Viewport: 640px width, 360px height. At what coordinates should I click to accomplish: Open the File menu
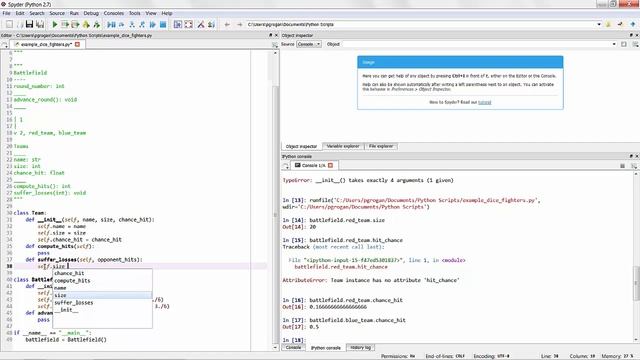[7, 13]
